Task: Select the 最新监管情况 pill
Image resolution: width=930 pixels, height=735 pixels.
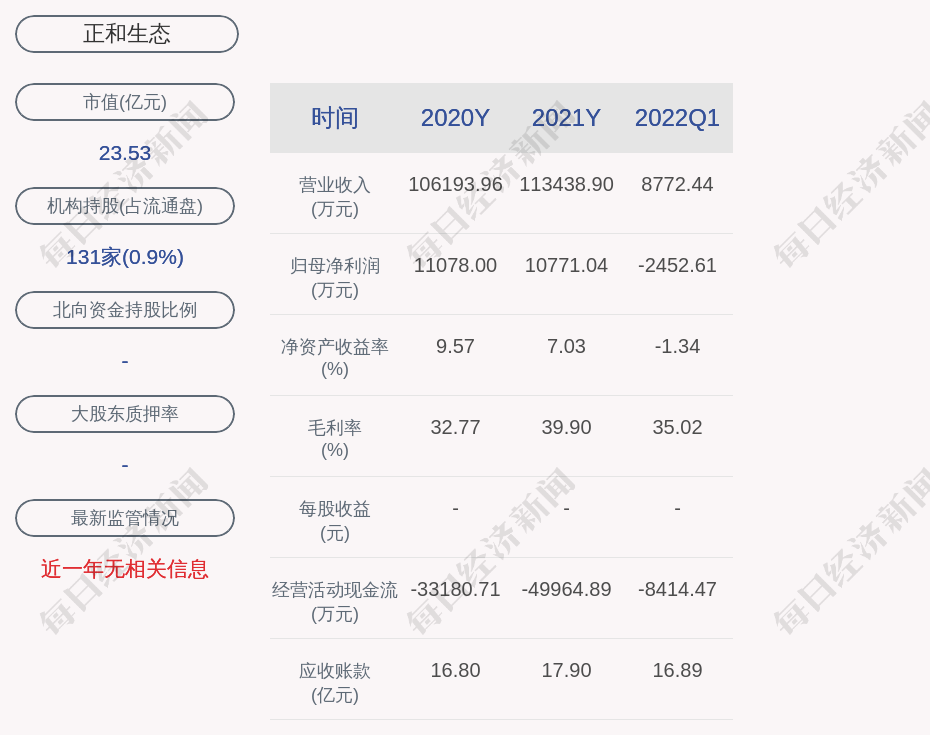Action: tap(125, 518)
